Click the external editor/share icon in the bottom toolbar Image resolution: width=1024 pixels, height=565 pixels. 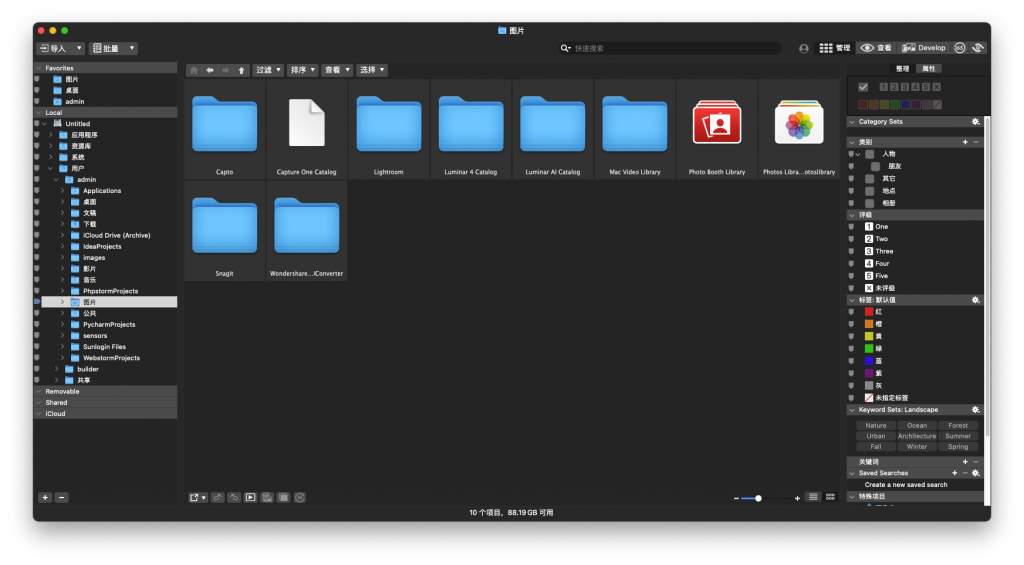[197, 498]
